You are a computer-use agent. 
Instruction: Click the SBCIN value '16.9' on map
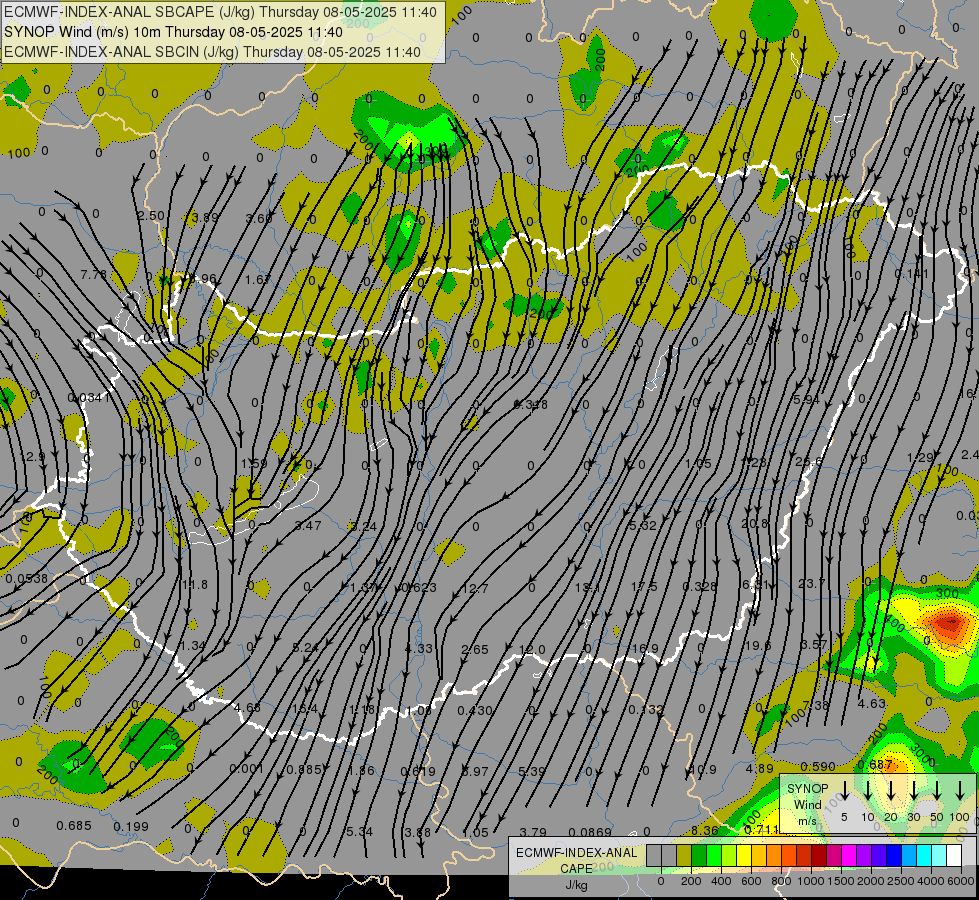coord(644,649)
